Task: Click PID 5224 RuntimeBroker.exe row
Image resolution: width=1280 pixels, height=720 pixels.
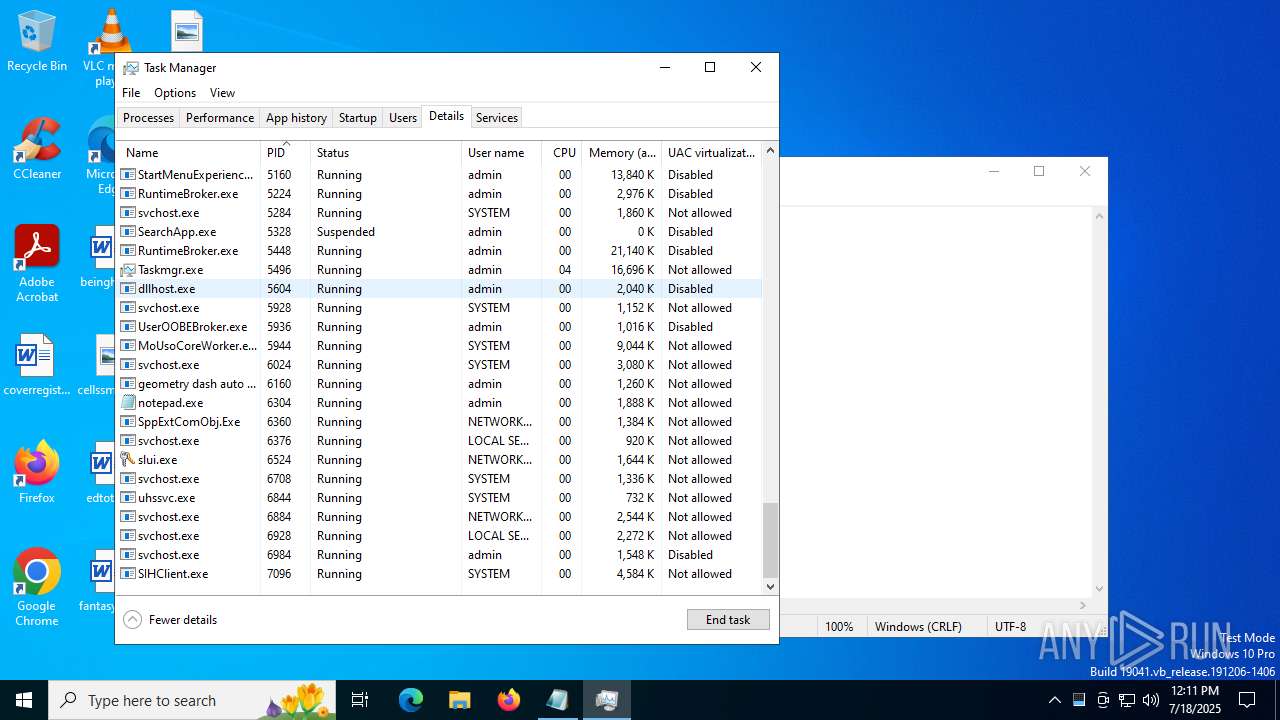Action: point(439,194)
